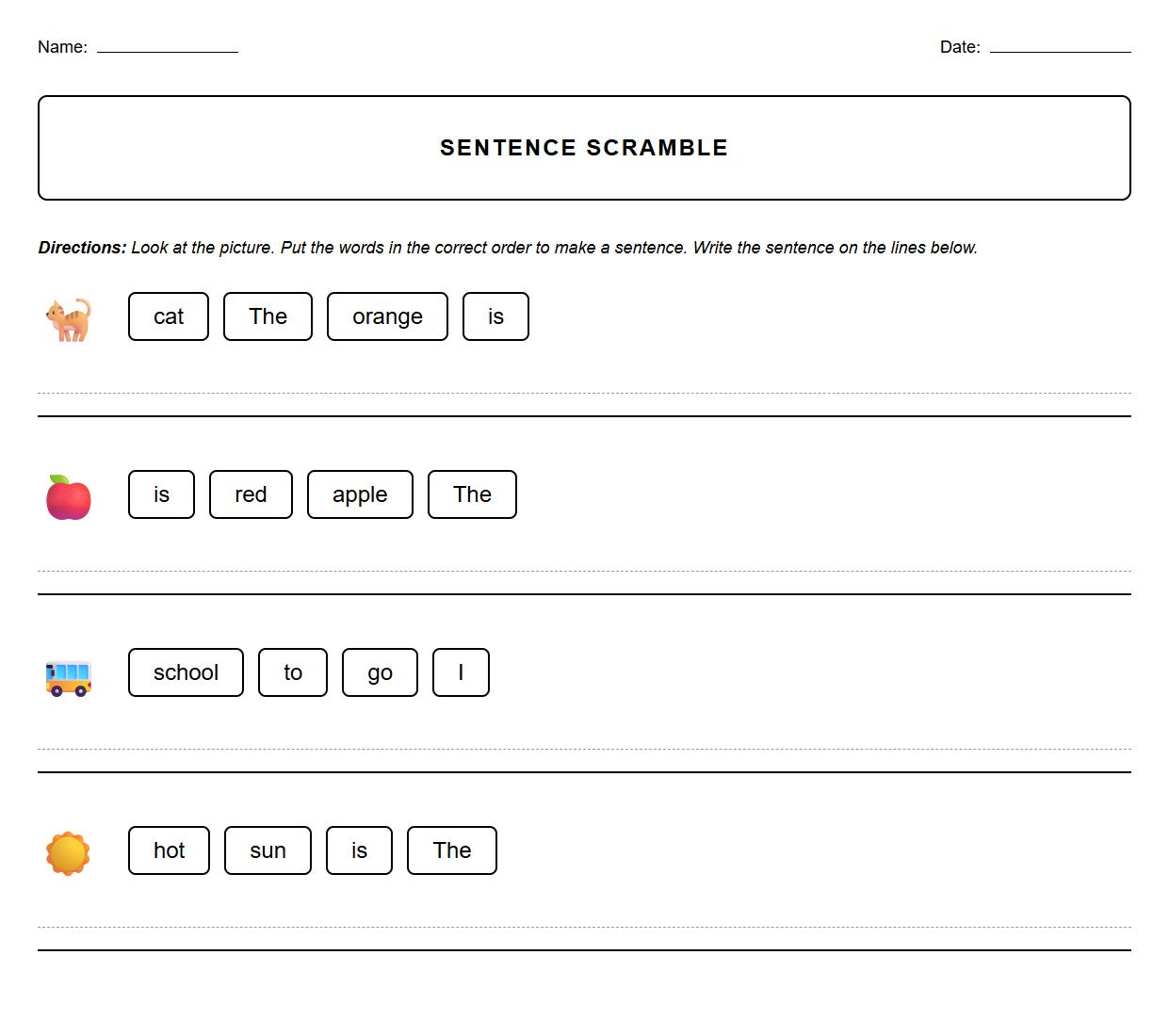Image resolution: width=1169 pixels, height=1036 pixels.
Task: Click the red apple emoji icon
Action: (x=69, y=496)
